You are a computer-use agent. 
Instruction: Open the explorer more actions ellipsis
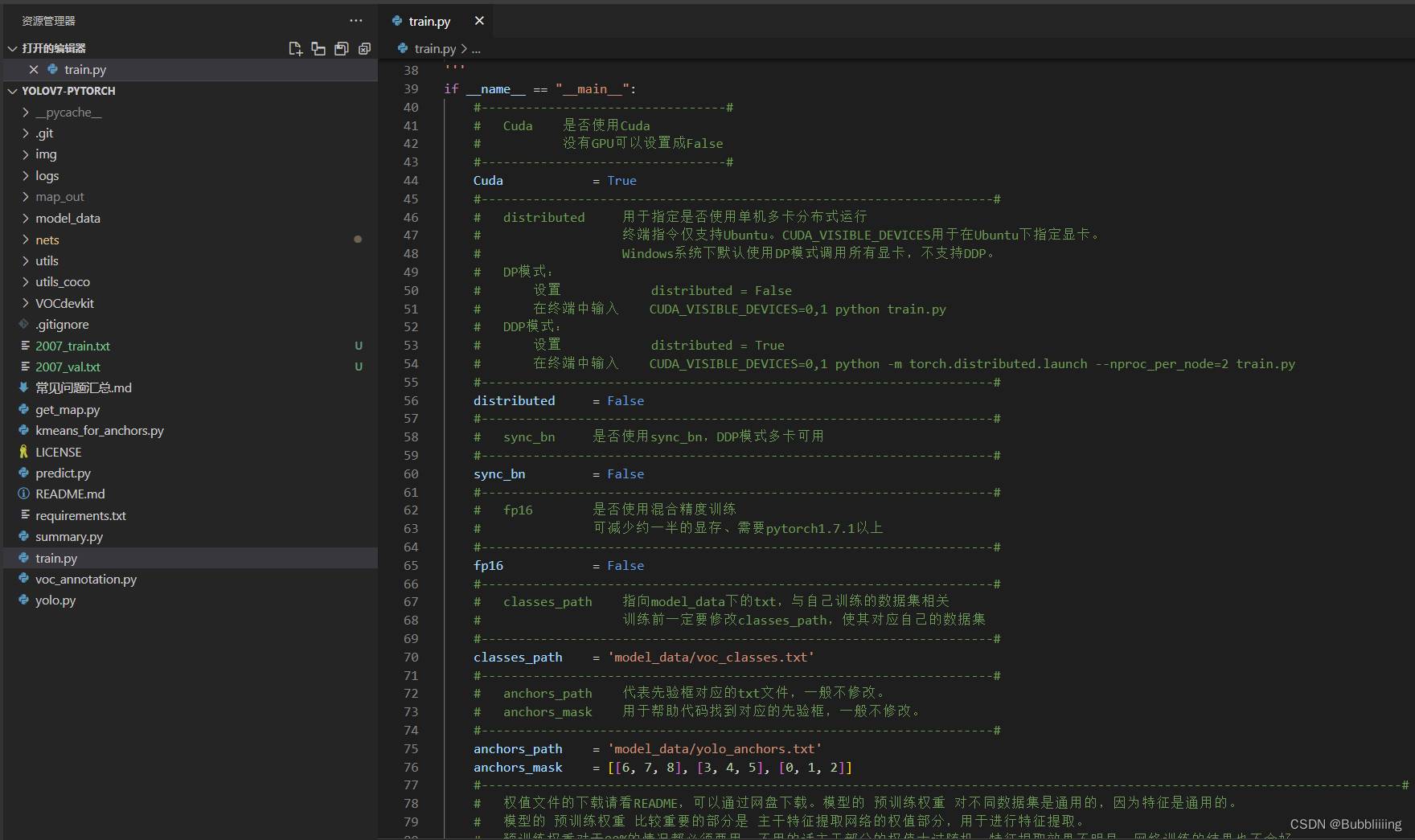tap(356, 21)
